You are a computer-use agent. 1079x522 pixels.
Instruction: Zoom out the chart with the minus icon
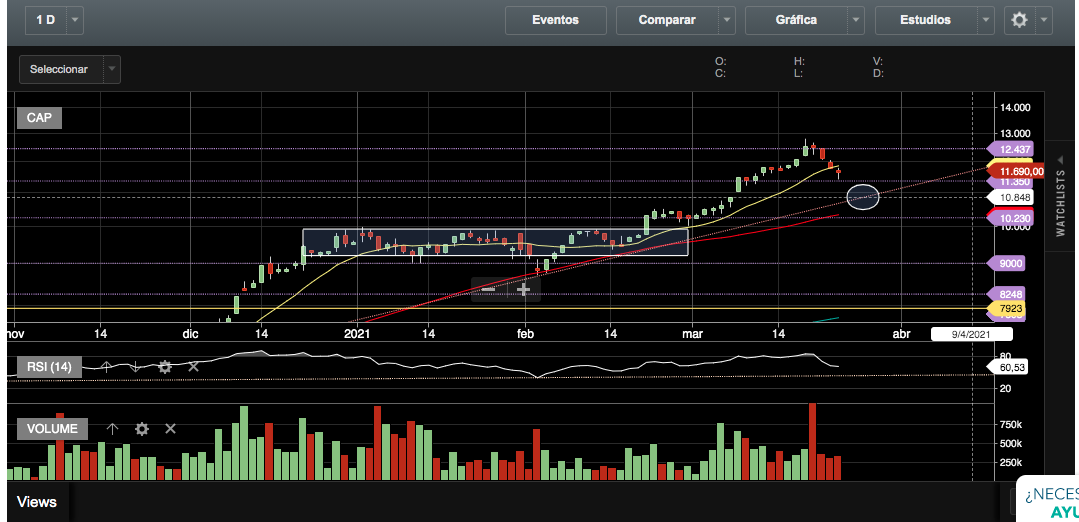click(x=489, y=290)
